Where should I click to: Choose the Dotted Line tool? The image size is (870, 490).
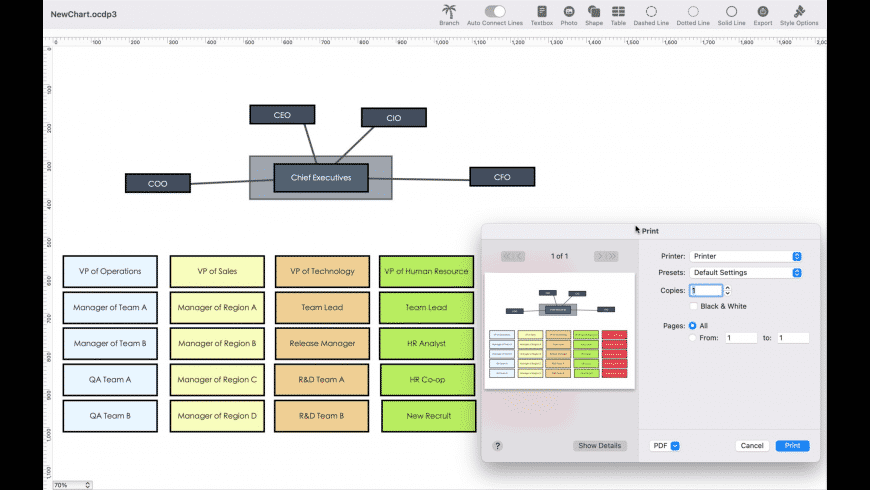[x=693, y=11]
